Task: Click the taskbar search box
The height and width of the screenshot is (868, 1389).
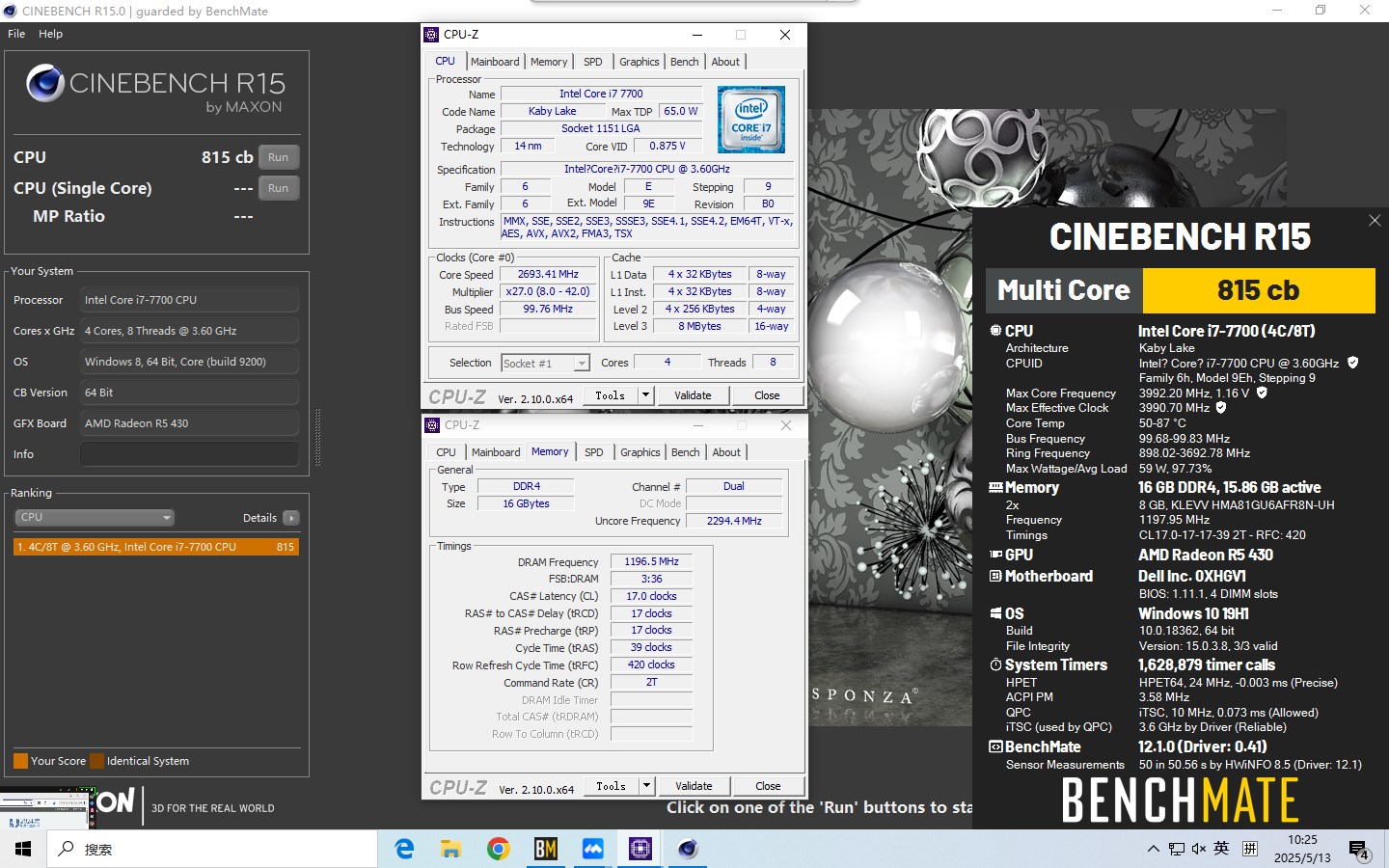Action: pos(212,849)
